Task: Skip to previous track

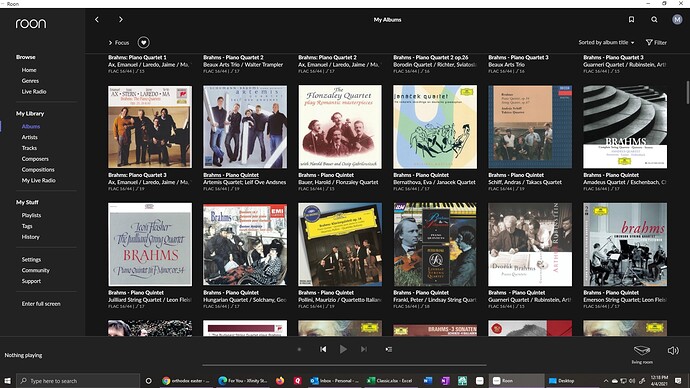Action: 323,349
